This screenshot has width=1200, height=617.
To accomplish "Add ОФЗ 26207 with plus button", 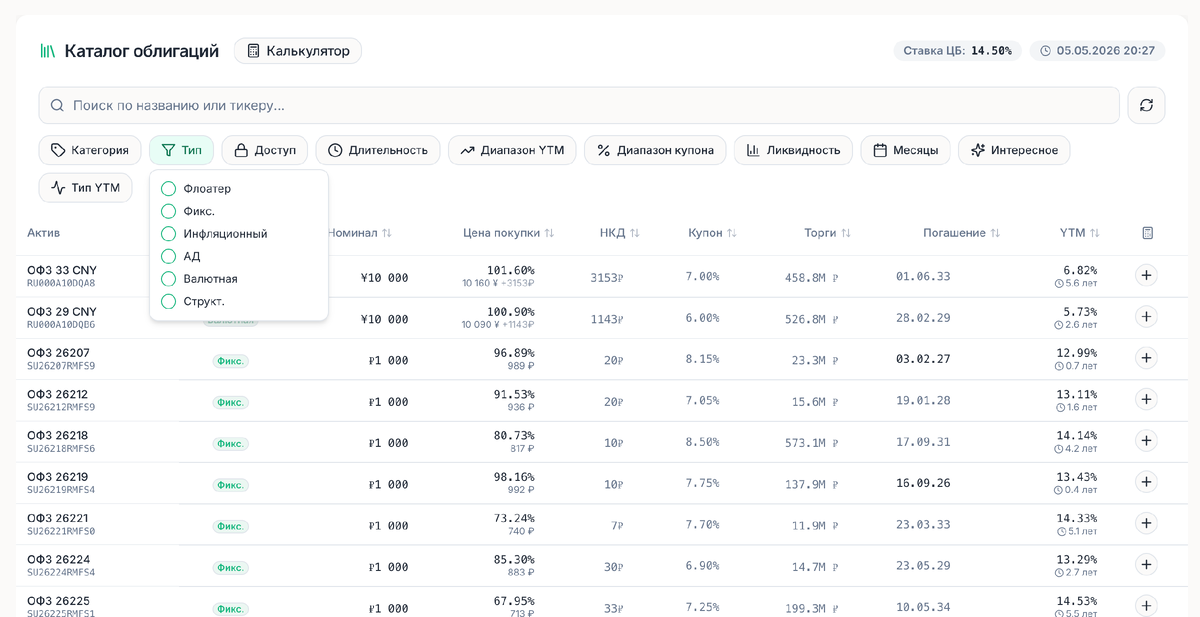I will coord(1146,358).
